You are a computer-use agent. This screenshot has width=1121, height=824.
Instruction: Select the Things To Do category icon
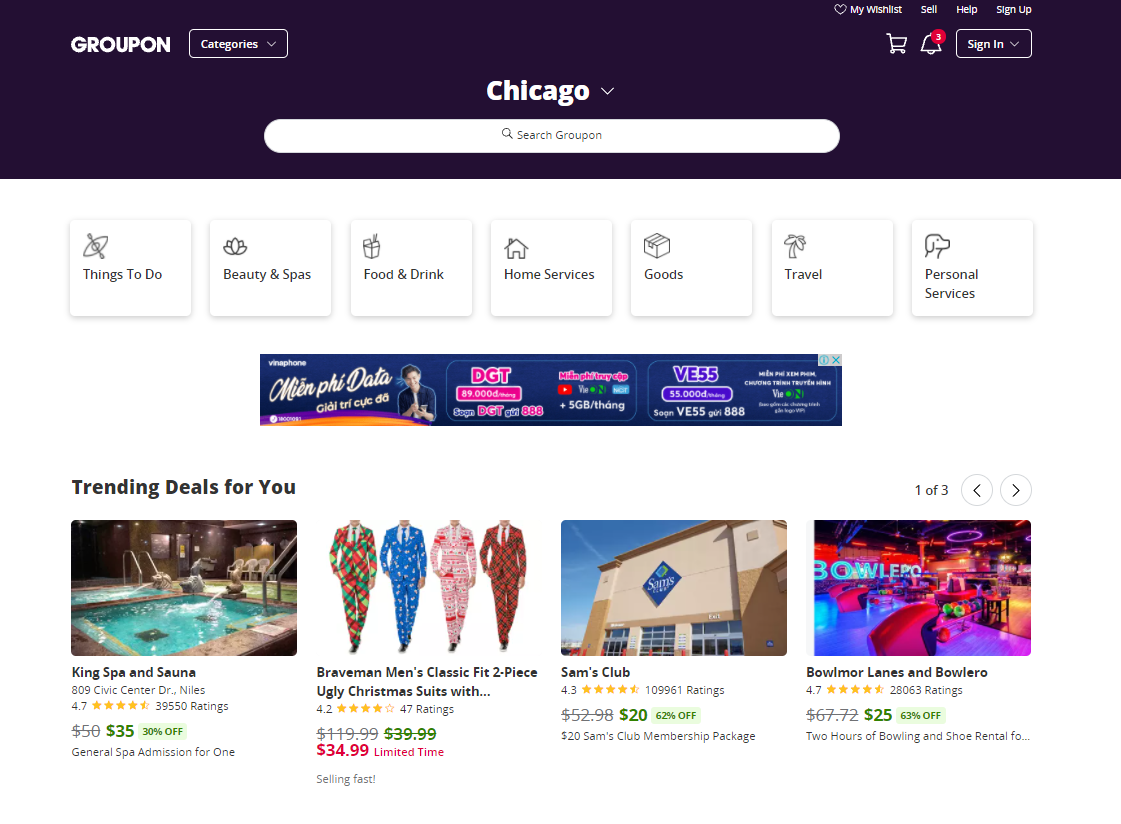pyautogui.click(x=95, y=247)
